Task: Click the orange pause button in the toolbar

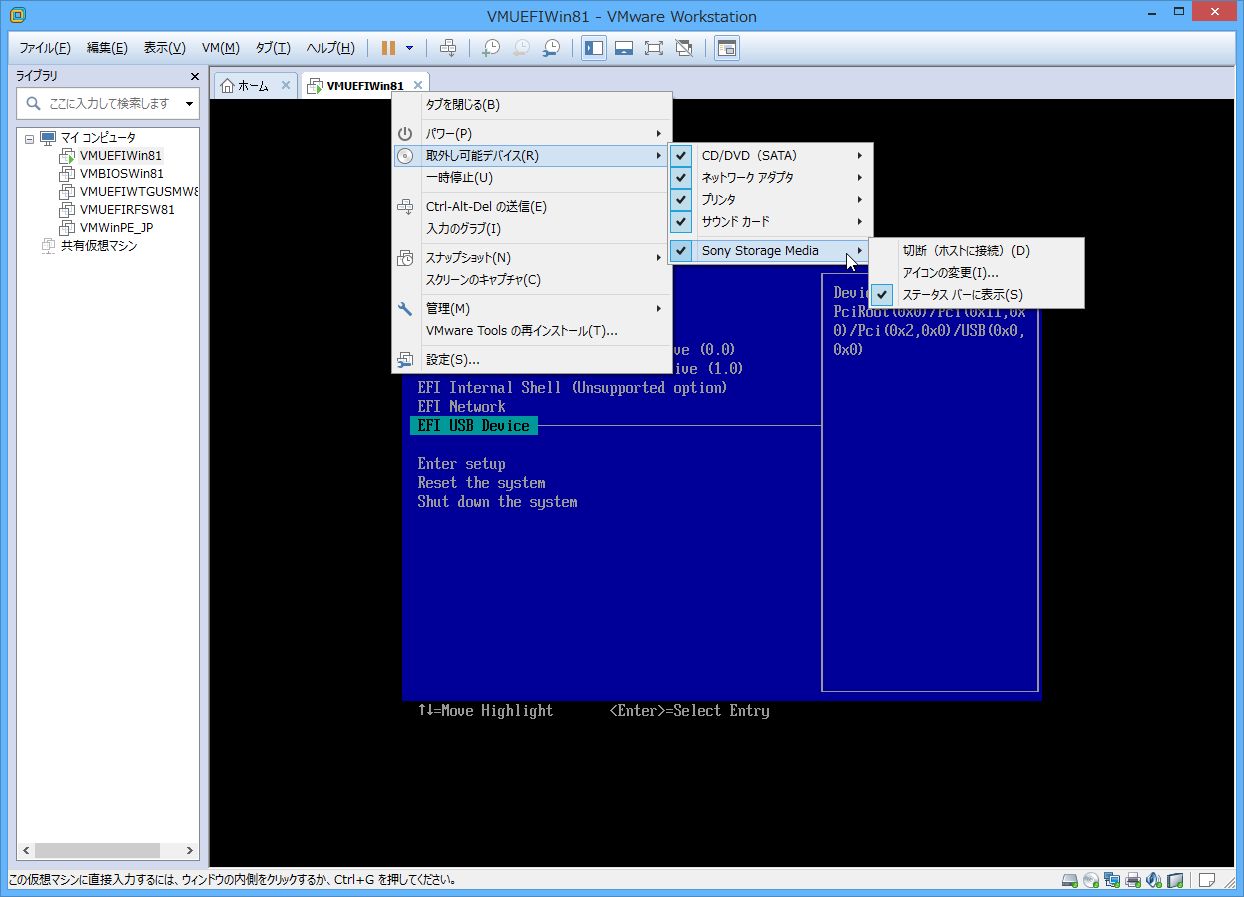Action: (x=388, y=48)
